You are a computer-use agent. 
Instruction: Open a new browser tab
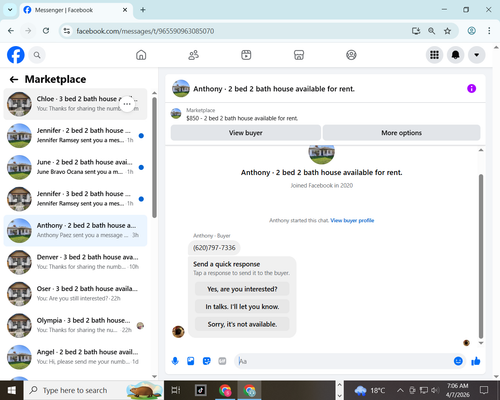point(143,10)
